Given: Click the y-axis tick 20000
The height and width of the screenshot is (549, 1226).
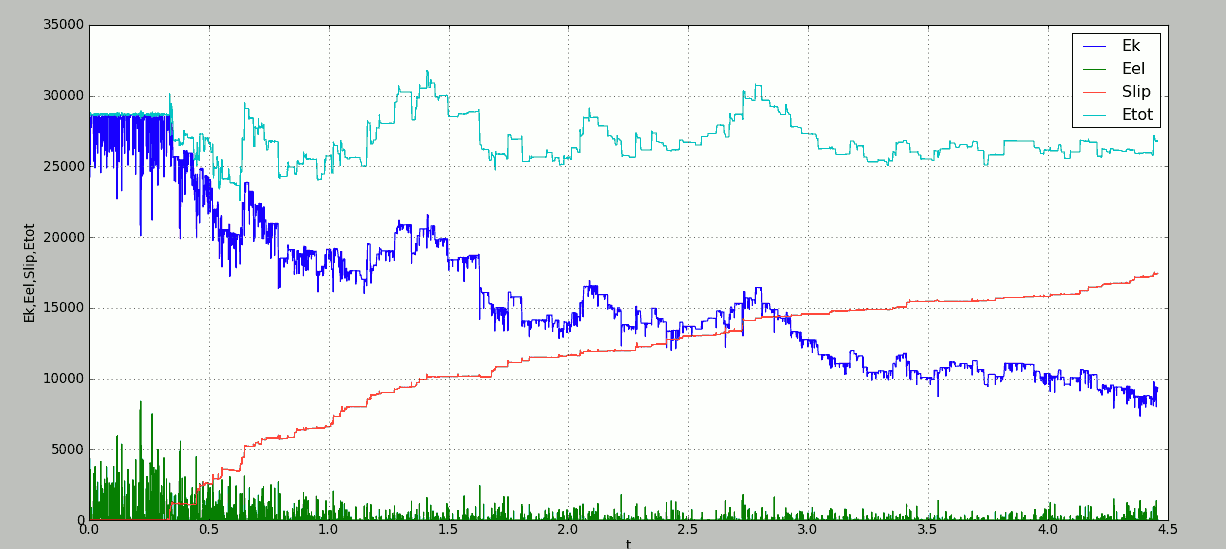Looking at the screenshot, I should pyautogui.click(x=62, y=237).
